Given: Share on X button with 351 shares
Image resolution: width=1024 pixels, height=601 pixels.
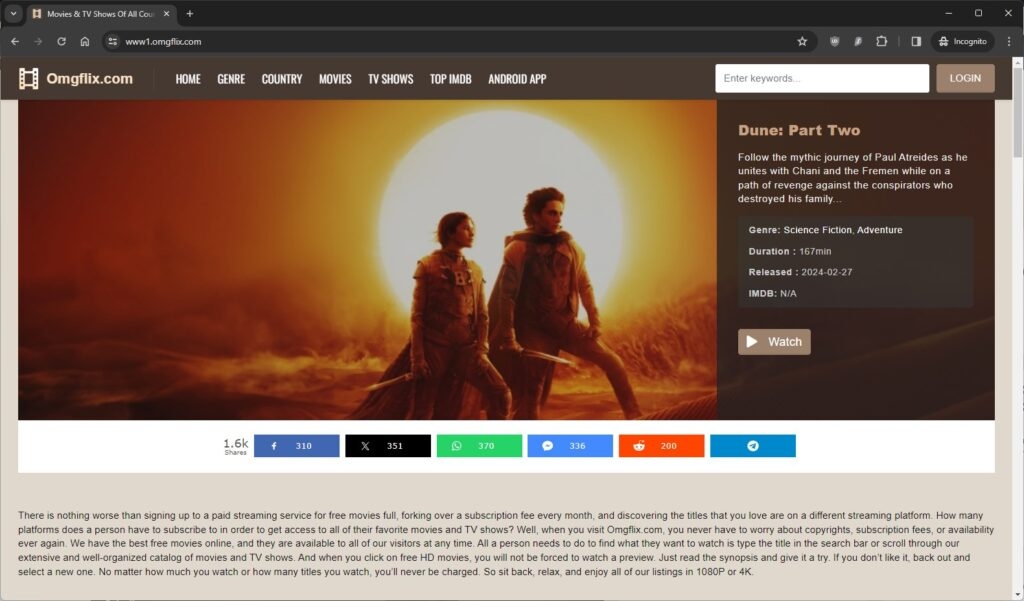Looking at the screenshot, I should 388,446.
